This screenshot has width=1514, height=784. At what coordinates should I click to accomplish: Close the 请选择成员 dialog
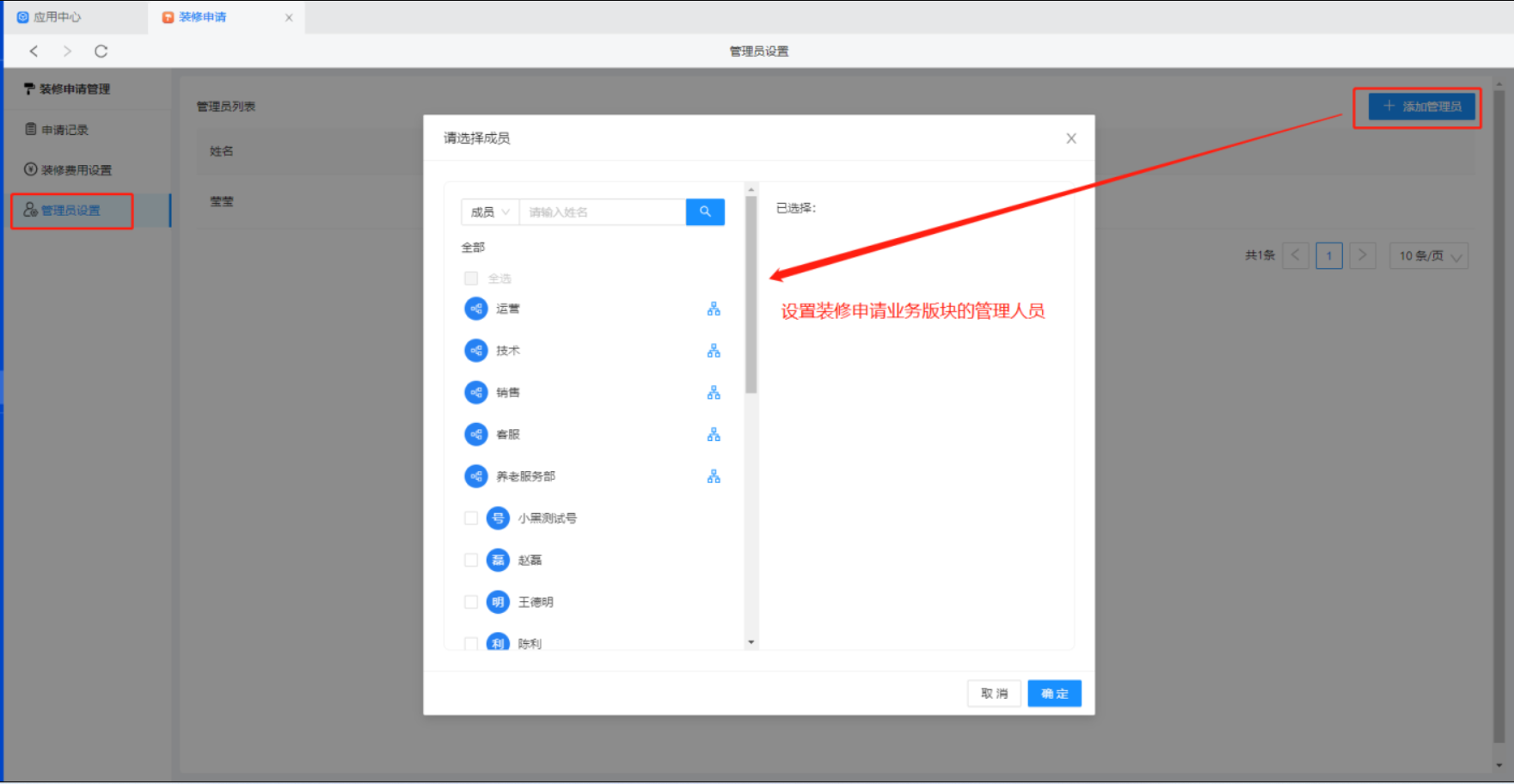(1071, 138)
